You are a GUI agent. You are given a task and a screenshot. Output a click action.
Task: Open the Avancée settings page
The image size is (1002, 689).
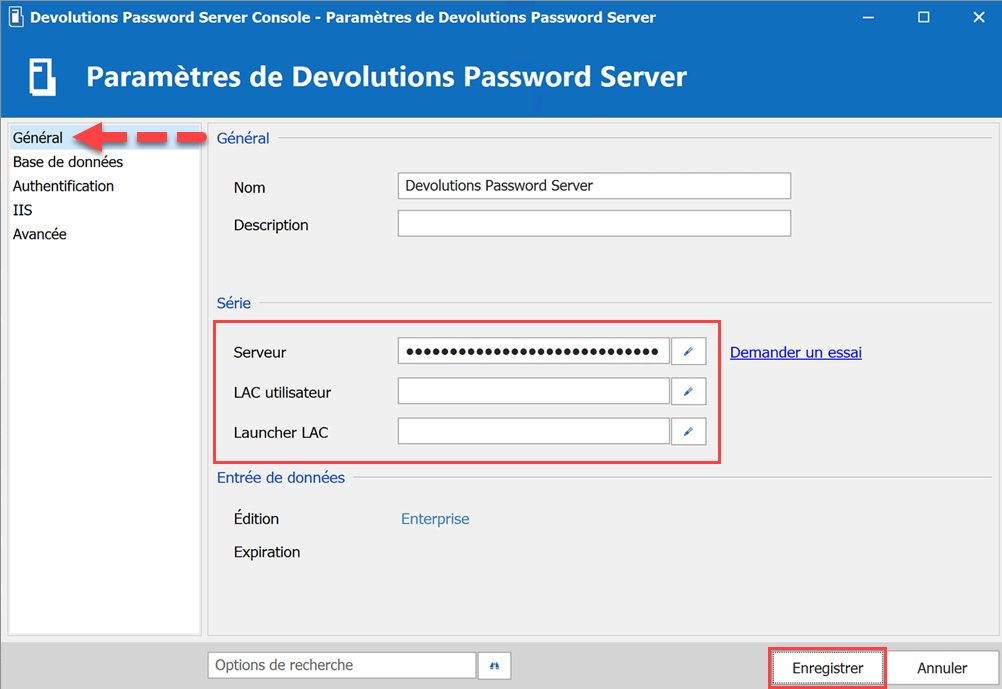tap(40, 234)
